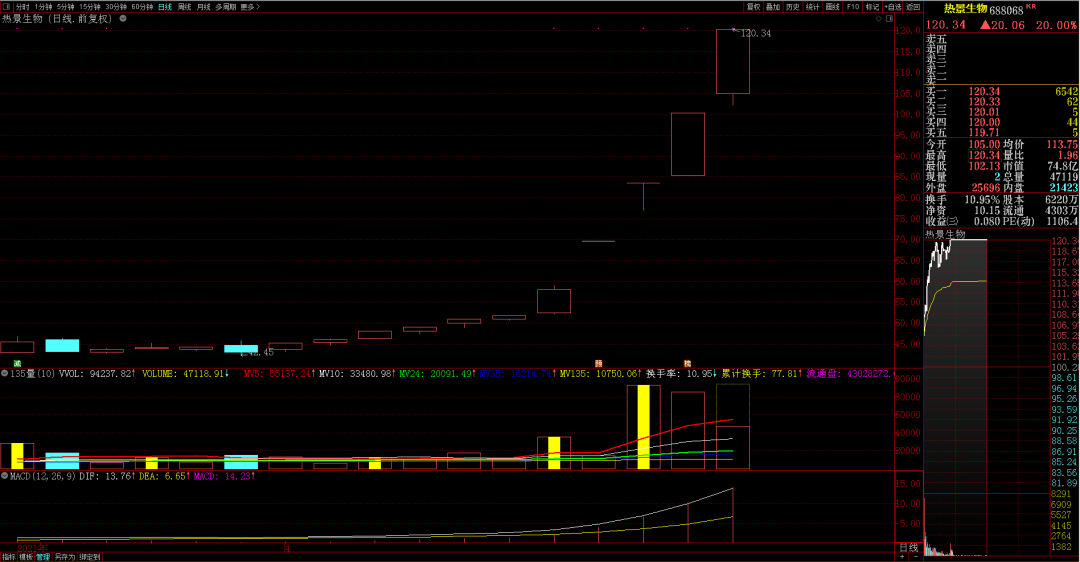Screen dimensions: 1080x562
Task: Click the red up-triangle change indicator
Action: (x=985, y=25)
